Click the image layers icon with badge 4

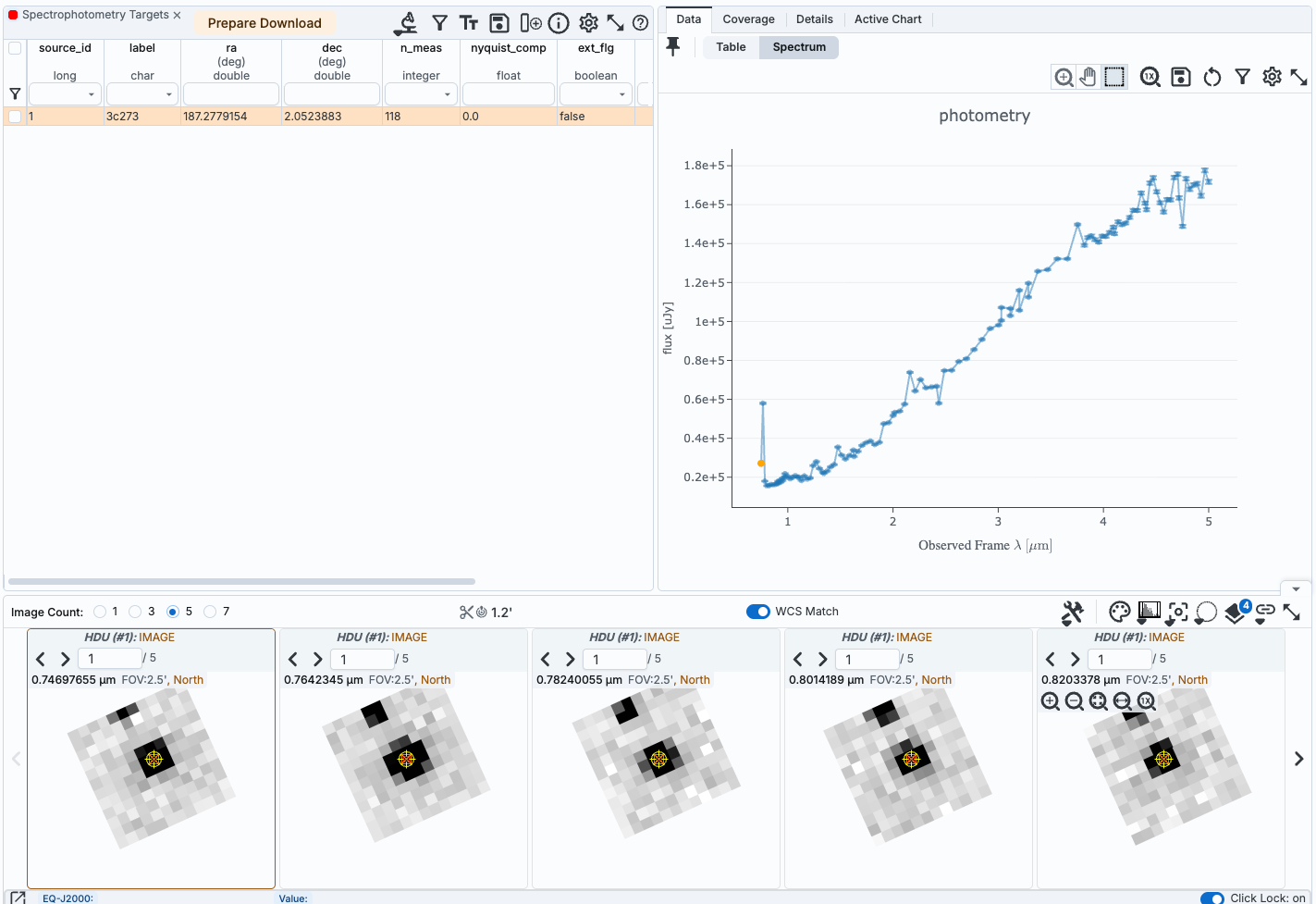1236,612
